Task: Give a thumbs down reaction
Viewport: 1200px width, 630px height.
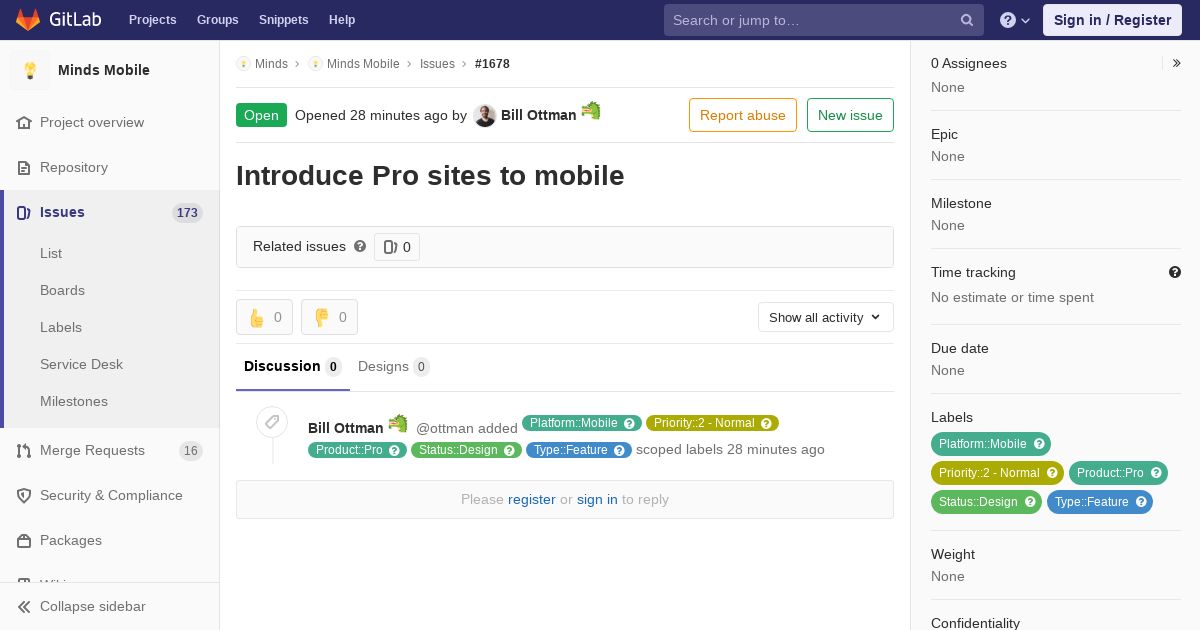Action: pos(330,317)
